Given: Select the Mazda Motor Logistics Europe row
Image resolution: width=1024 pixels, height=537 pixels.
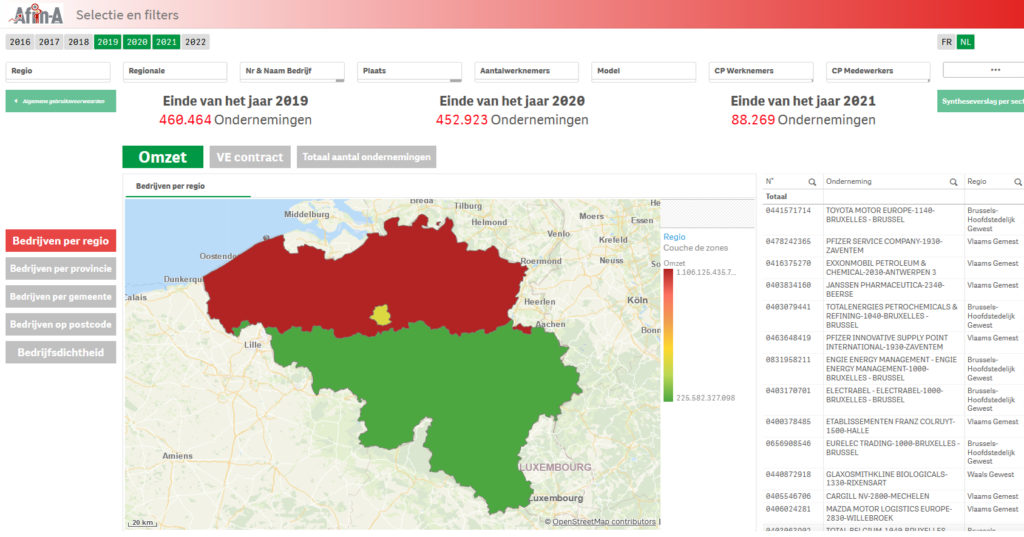Looking at the screenshot, I should click(893, 513).
